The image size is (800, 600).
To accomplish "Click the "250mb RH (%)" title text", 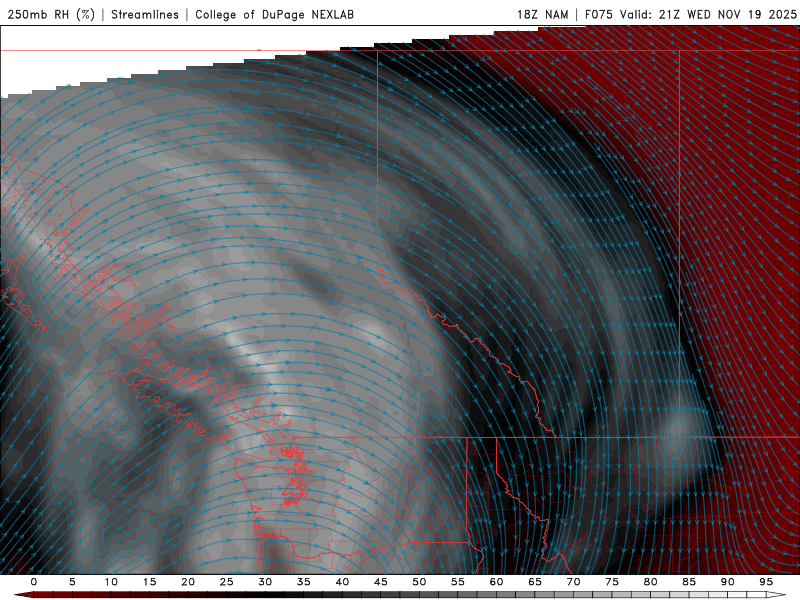I will [x=51, y=14].
